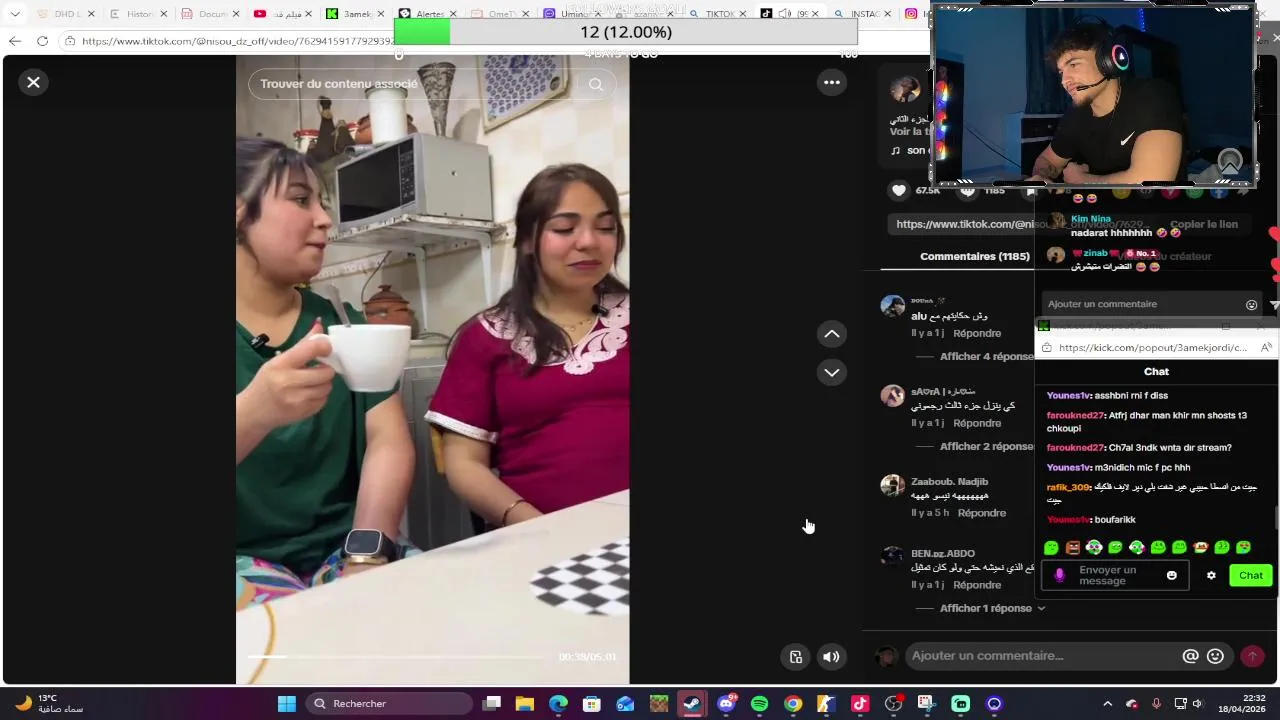
Task: Mute the video with the speaker icon
Action: tap(831, 657)
